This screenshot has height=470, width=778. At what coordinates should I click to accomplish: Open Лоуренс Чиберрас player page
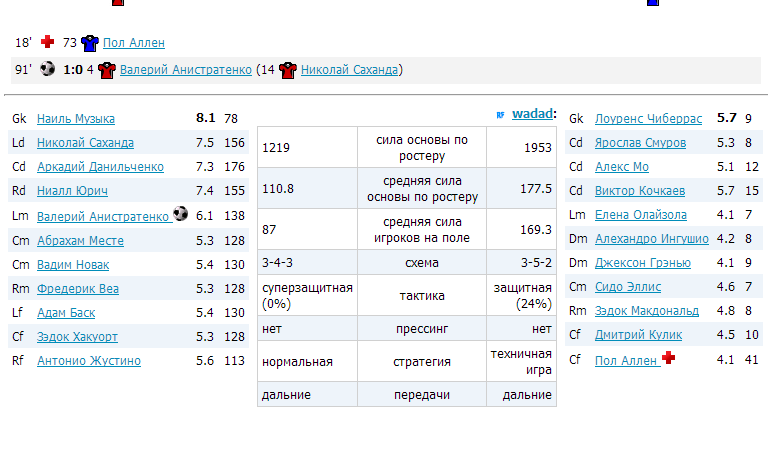[x=648, y=119]
